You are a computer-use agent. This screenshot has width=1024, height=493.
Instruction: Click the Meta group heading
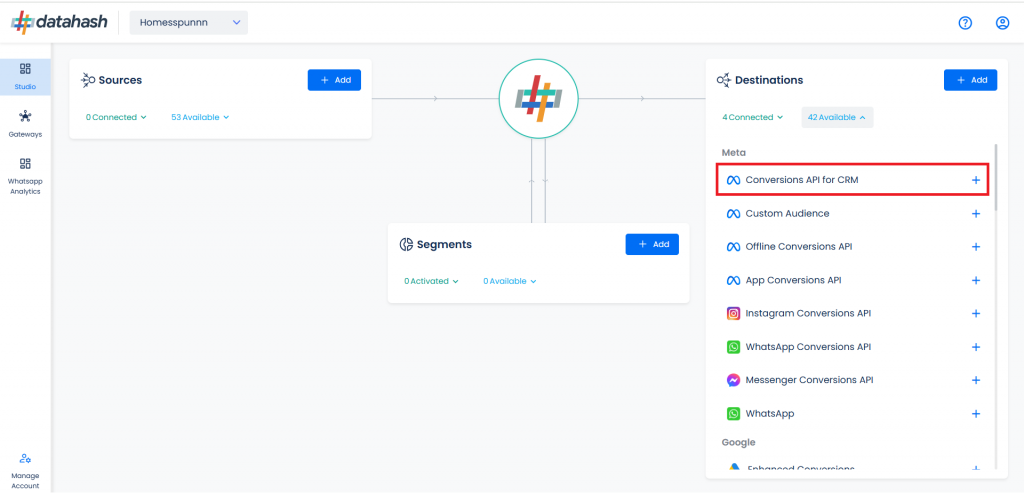coord(733,153)
